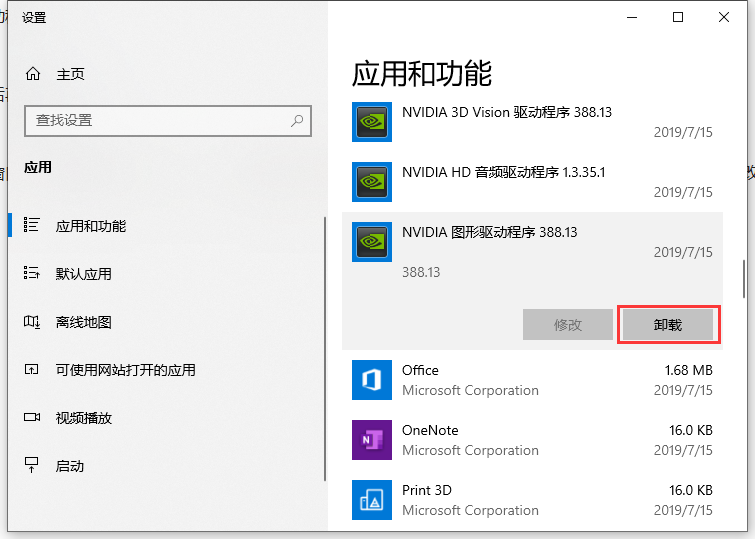
Task: Click the 启动 startup icon
Action: click(x=32, y=465)
